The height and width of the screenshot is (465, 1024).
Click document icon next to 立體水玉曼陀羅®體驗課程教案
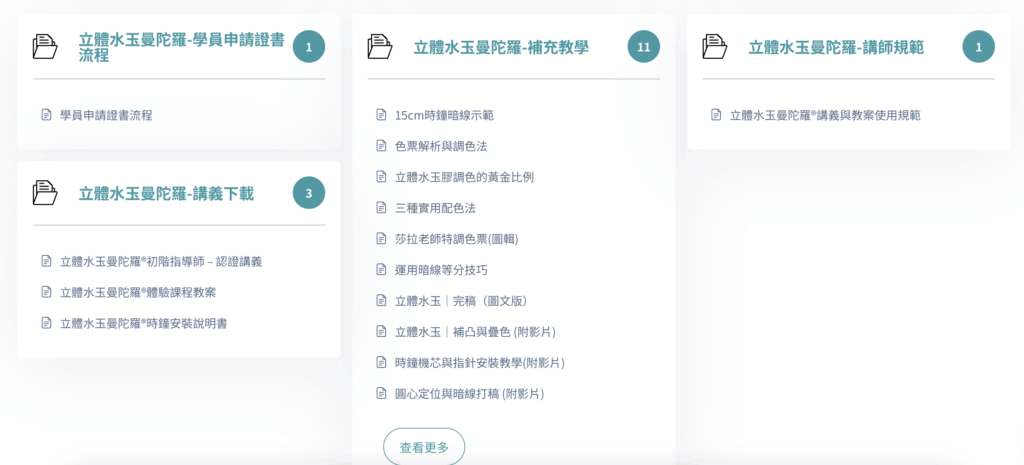pyautogui.click(x=46, y=292)
